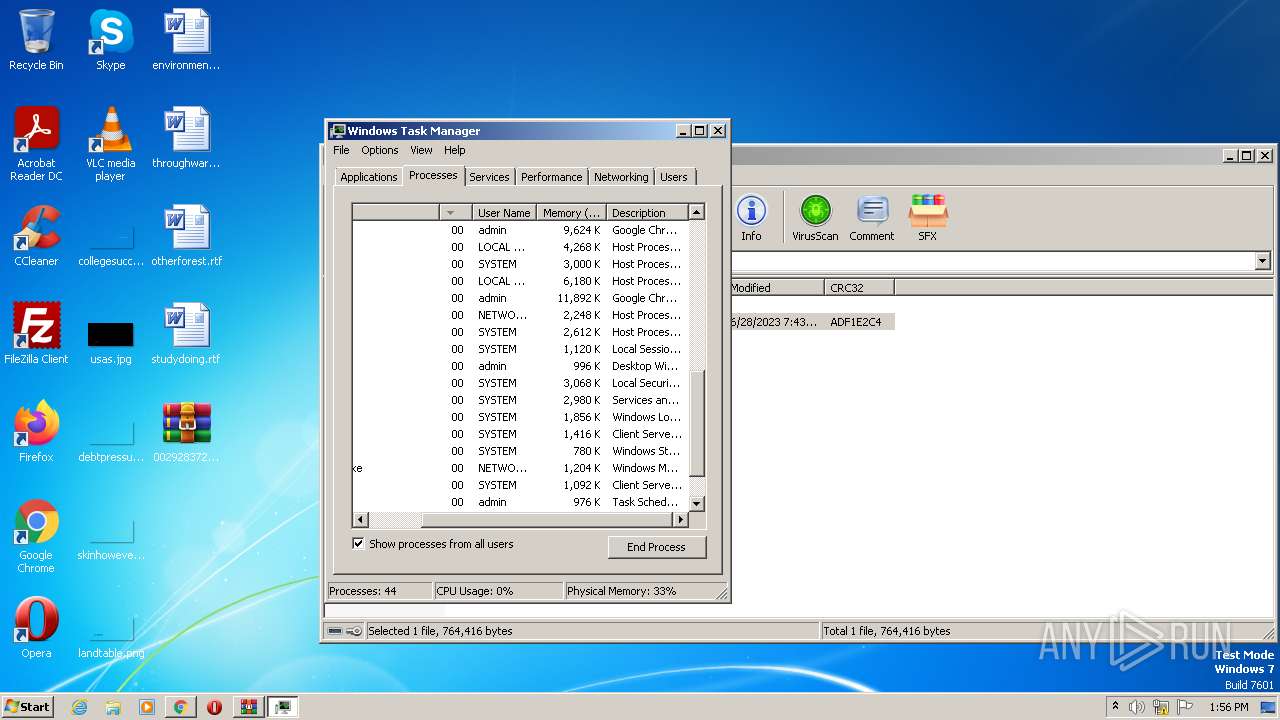Click End Process button
The width and height of the screenshot is (1280, 720).
click(x=656, y=547)
